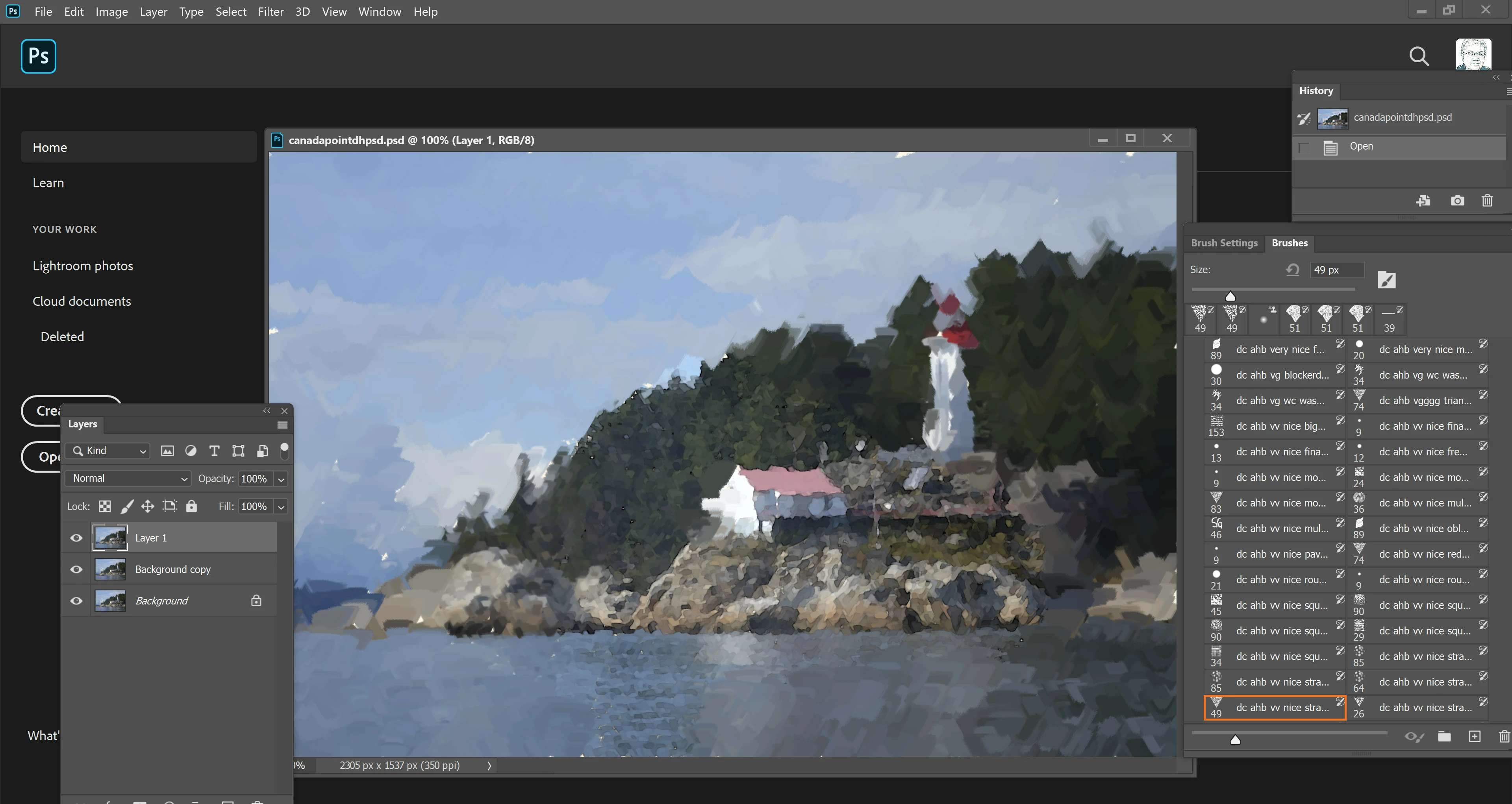Viewport: 1512px width, 804px height.
Task: Open Lightroom photos link
Action: coord(83,266)
